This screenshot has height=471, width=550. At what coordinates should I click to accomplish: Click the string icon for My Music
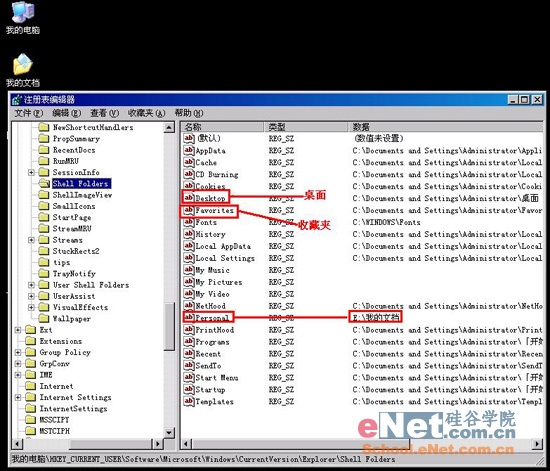point(189,270)
